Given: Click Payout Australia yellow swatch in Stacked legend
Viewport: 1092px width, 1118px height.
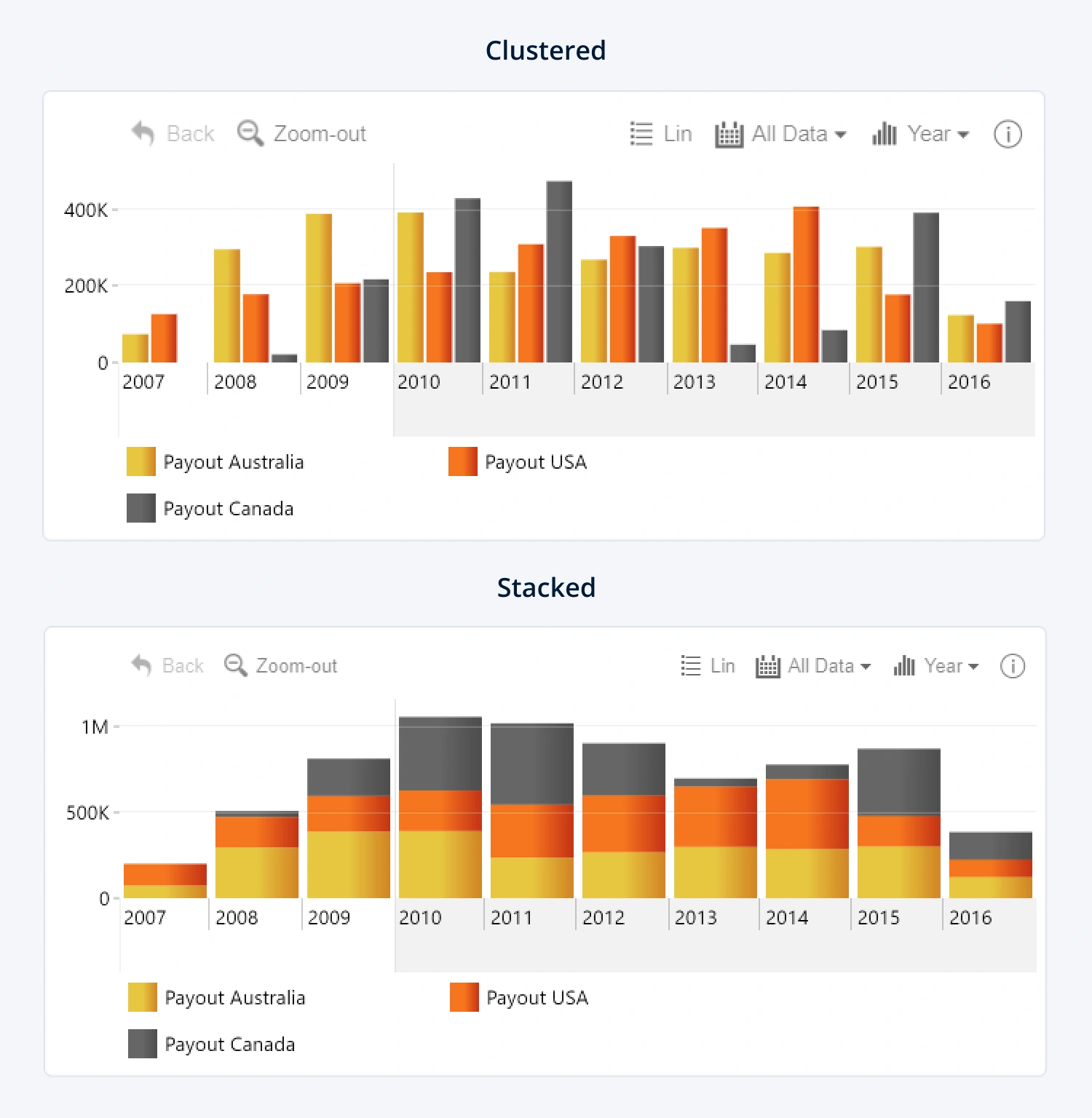Looking at the screenshot, I should 143,997.
